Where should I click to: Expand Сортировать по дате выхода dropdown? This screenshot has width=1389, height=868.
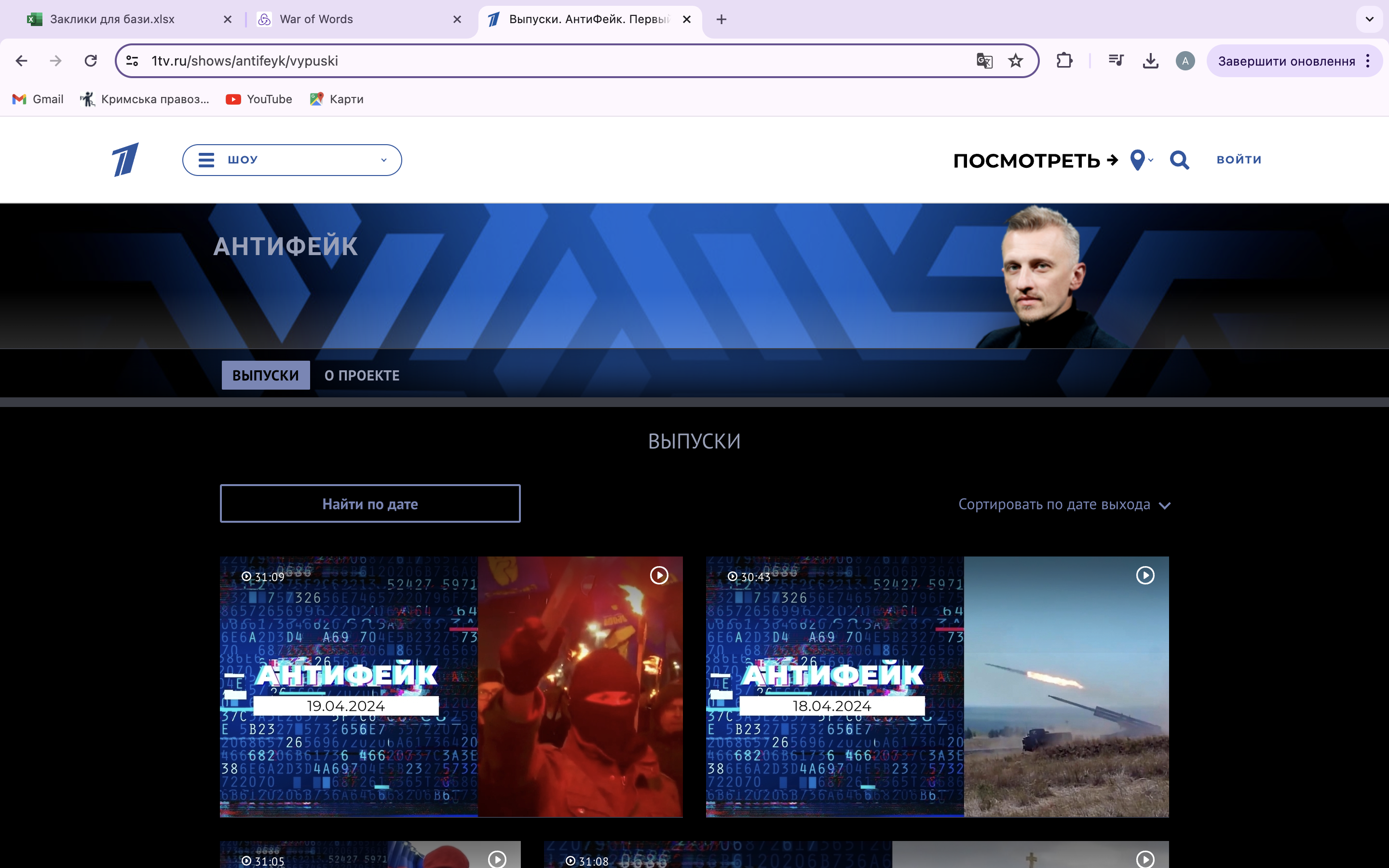coord(1065,504)
